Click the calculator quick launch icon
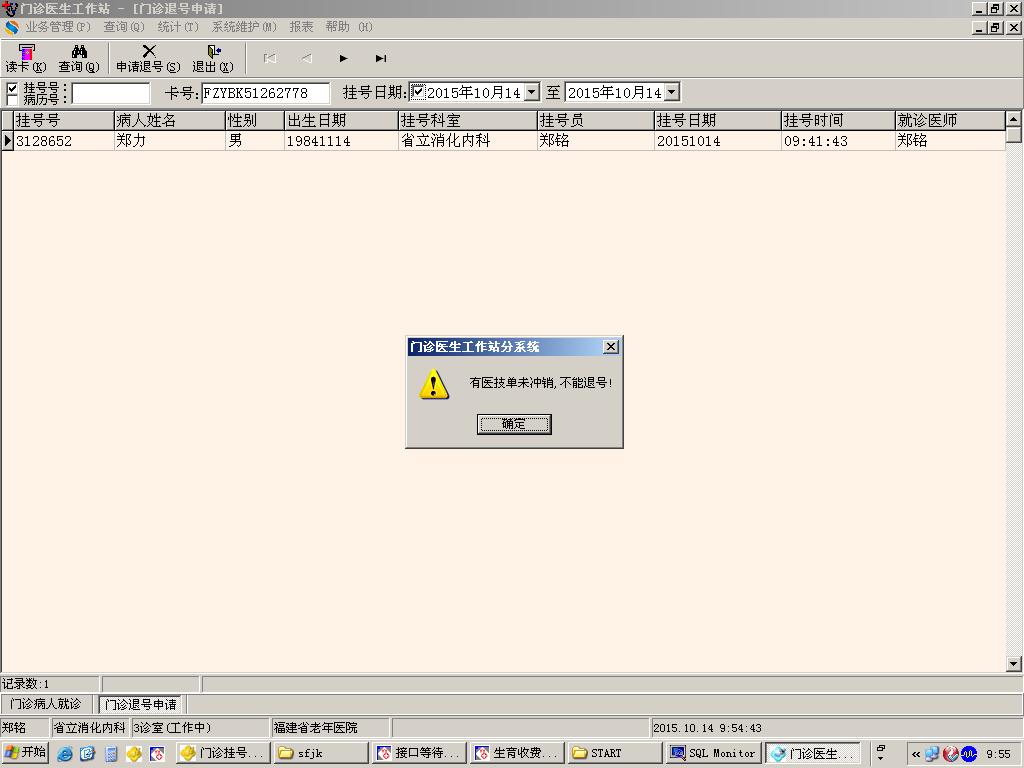Image resolution: width=1024 pixels, height=768 pixels. click(x=111, y=754)
